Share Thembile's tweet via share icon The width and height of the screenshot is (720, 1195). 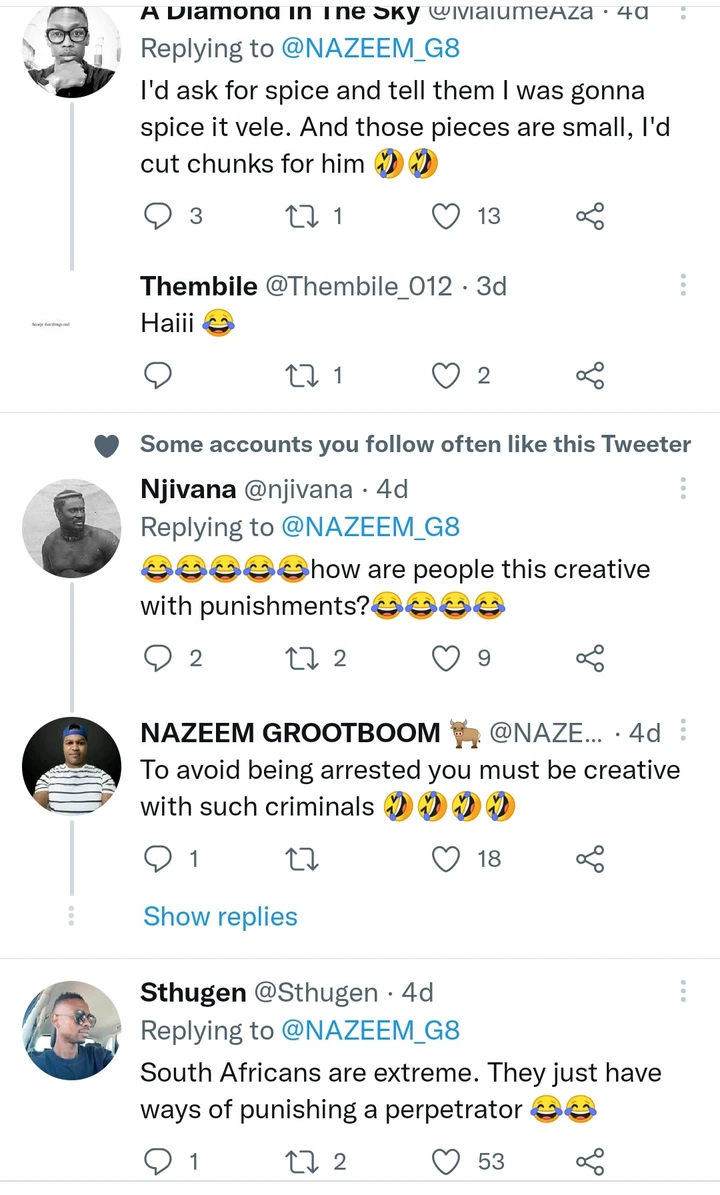tap(590, 375)
